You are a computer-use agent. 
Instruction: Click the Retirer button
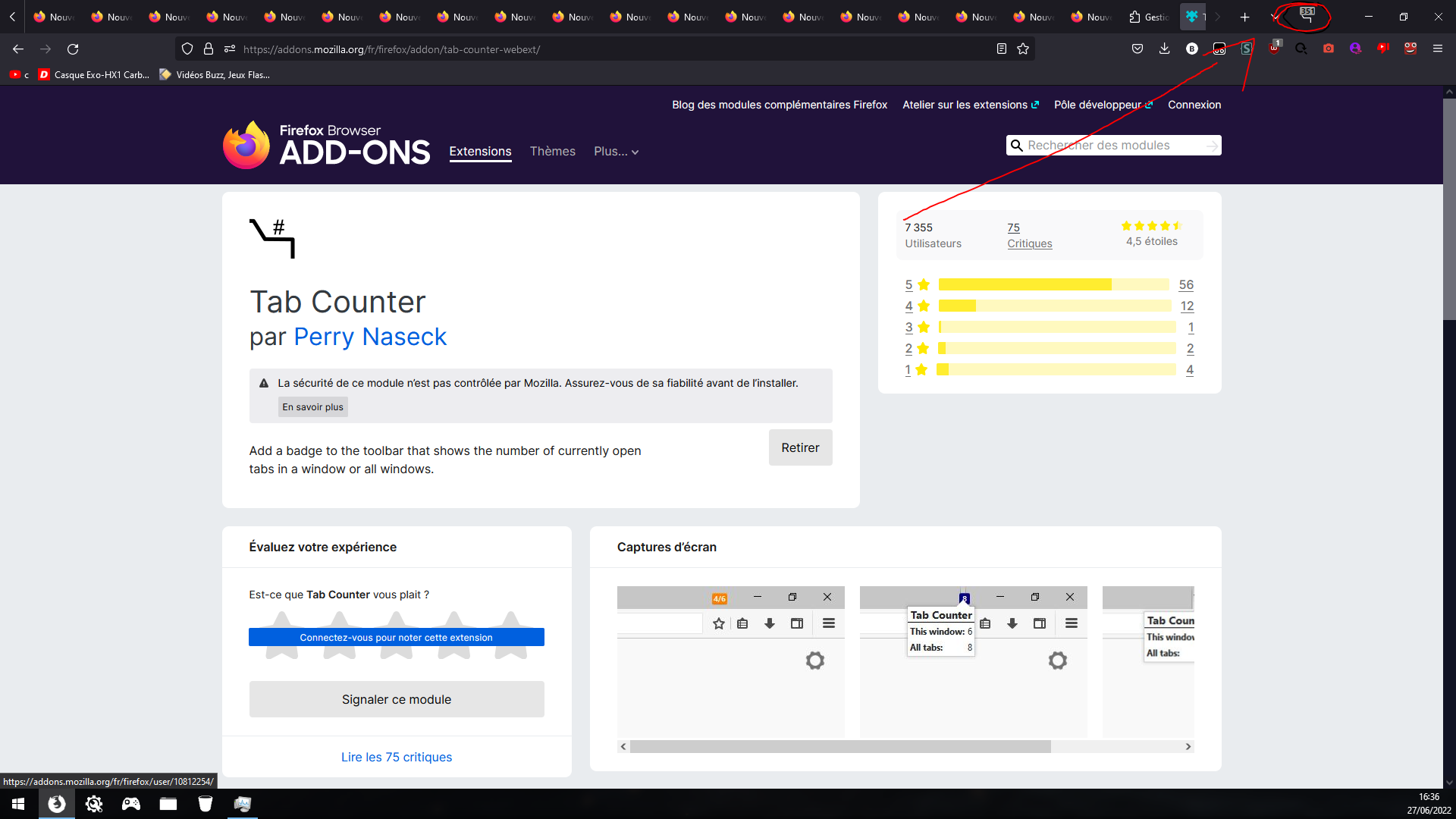pyautogui.click(x=800, y=447)
